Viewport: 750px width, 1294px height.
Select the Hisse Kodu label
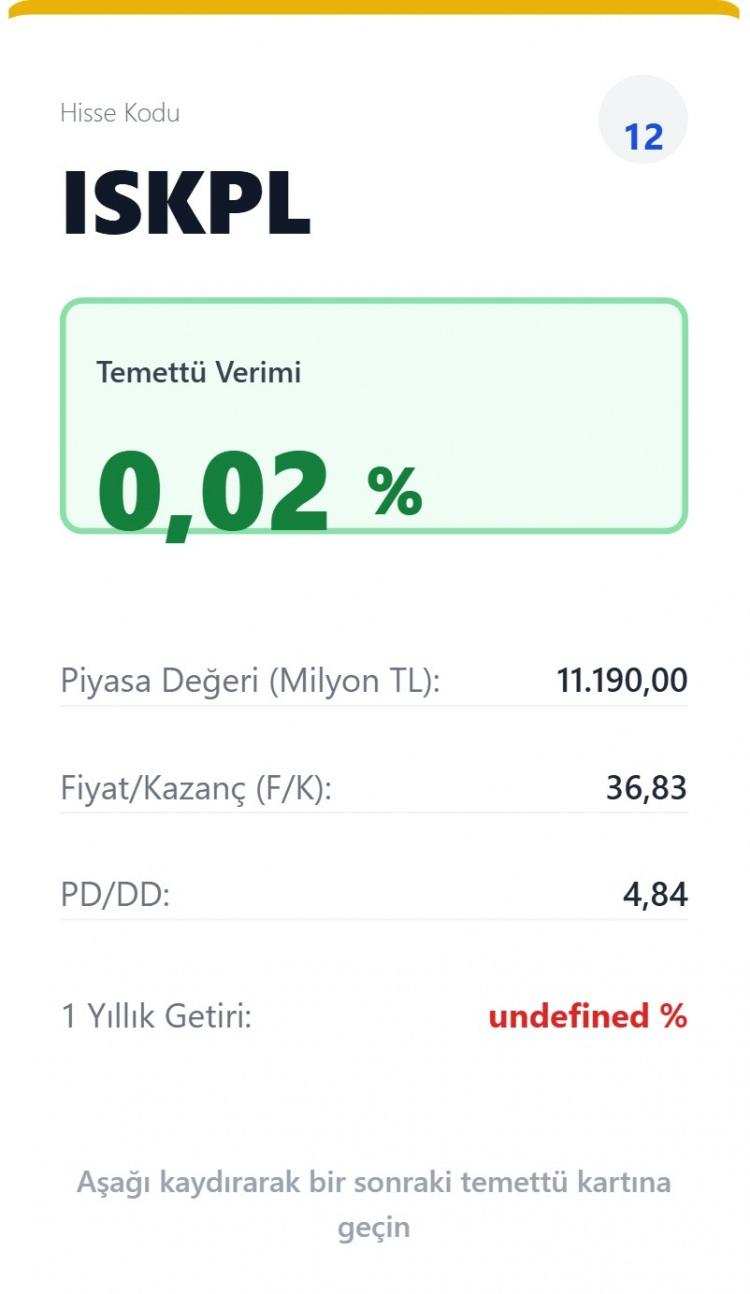pyautogui.click(x=120, y=113)
